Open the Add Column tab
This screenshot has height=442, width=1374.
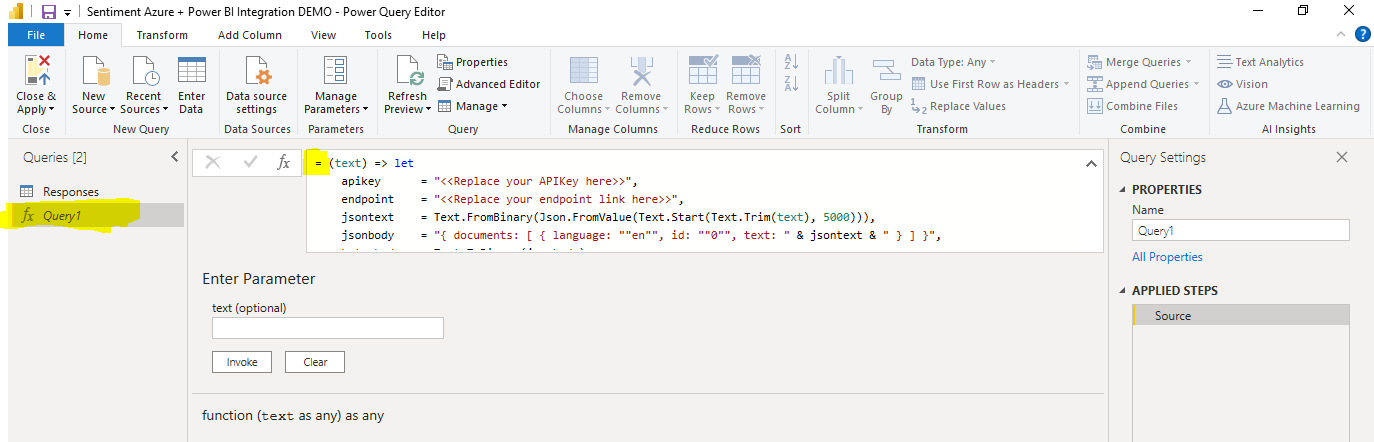249,35
